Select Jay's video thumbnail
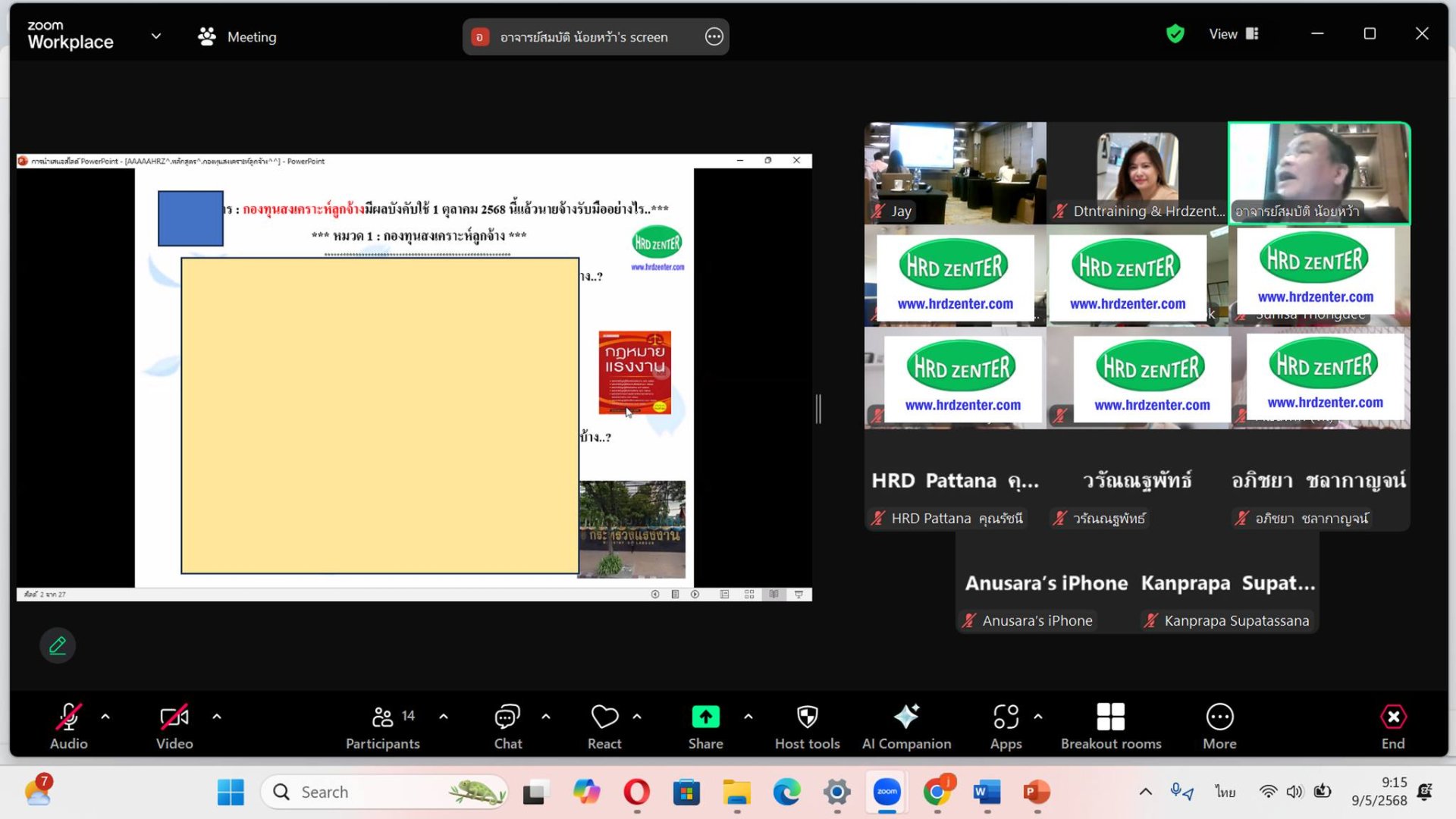Image resolution: width=1456 pixels, height=819 pixels. tap(955, 173)
